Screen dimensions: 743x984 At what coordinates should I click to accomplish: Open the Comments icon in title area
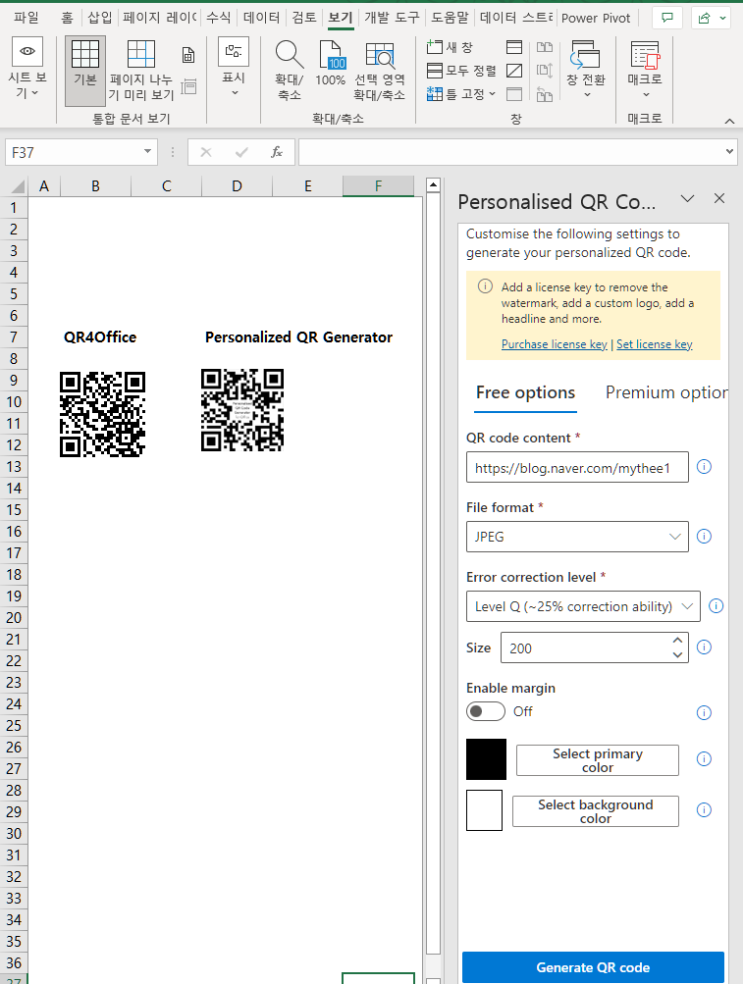tap(667, 18)
